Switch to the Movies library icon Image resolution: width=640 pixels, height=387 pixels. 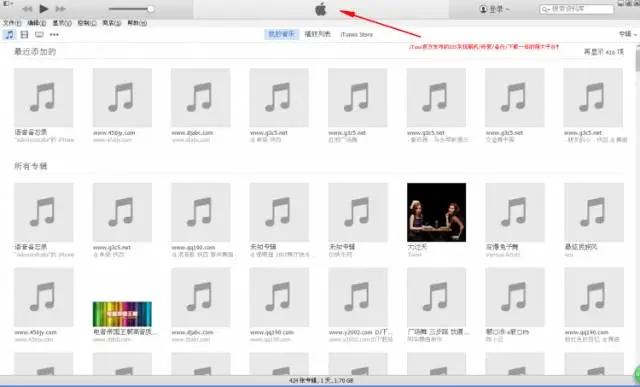24,35
